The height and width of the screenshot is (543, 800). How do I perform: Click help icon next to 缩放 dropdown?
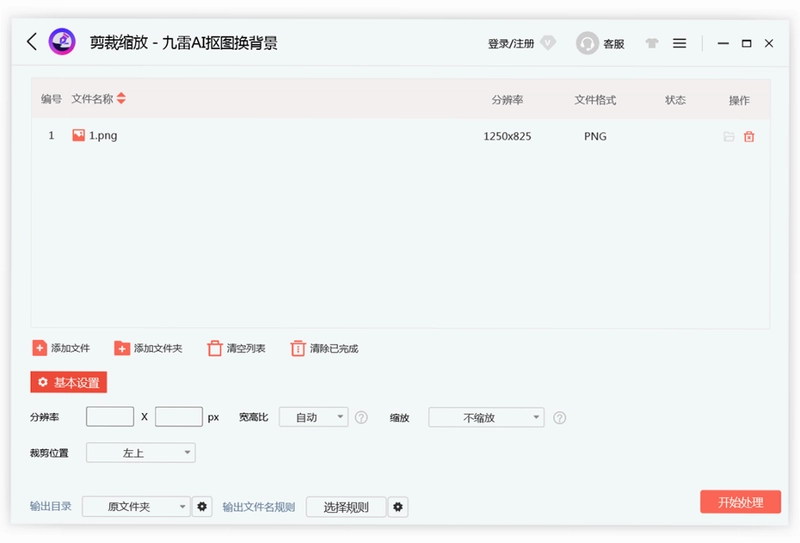point(560,418)
